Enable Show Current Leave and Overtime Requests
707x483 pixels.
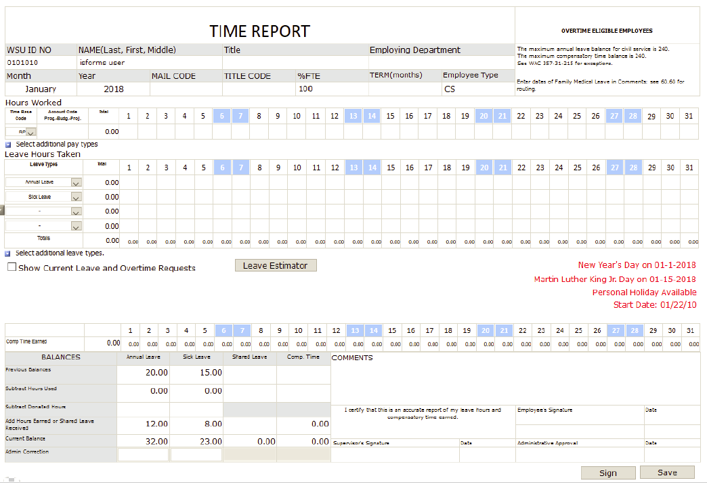click(x=12, y=268)
